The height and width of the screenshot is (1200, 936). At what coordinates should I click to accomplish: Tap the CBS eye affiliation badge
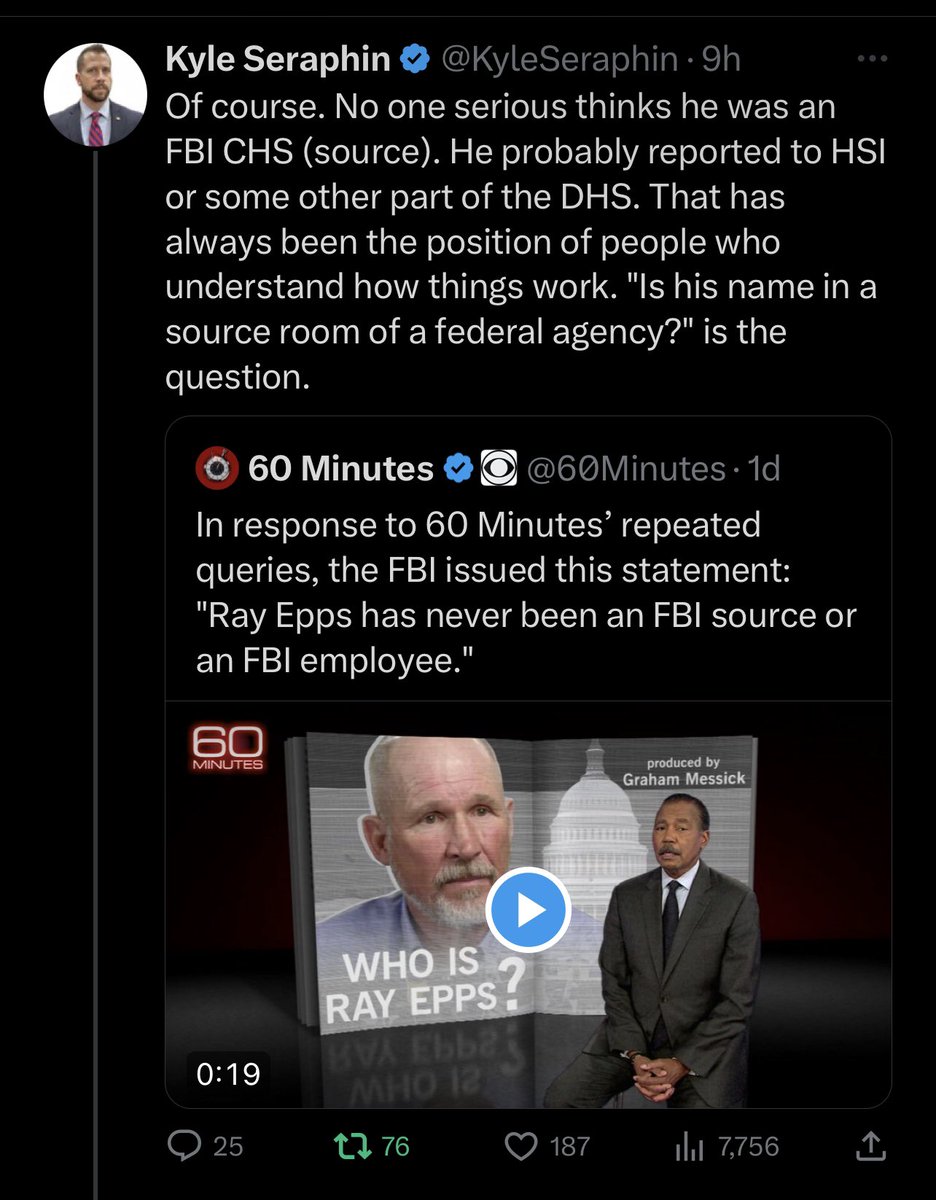(x=497, y=468)
